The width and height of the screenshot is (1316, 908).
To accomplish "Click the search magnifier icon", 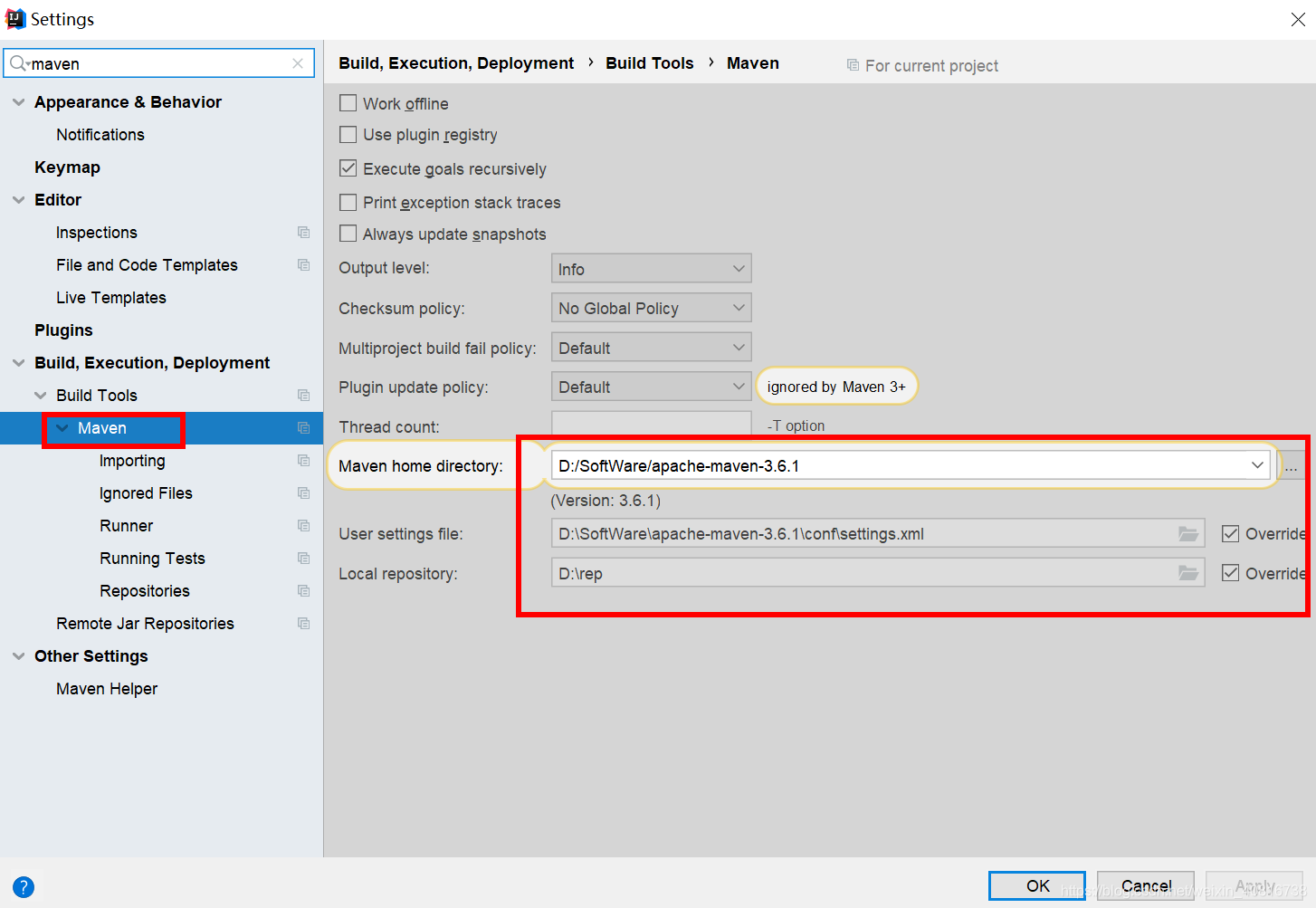I will 18,63.
